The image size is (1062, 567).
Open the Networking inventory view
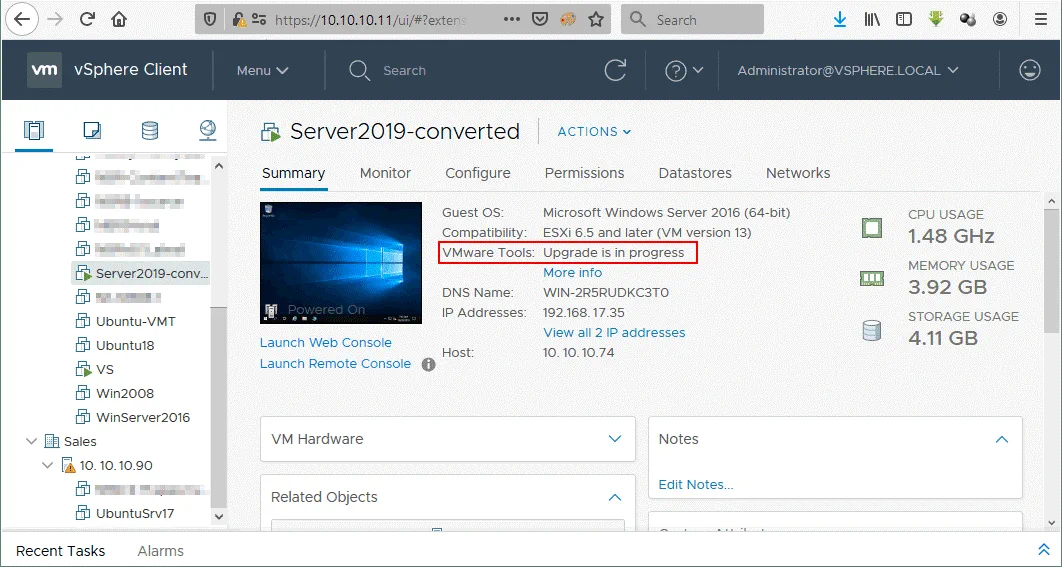click(207, 130)
